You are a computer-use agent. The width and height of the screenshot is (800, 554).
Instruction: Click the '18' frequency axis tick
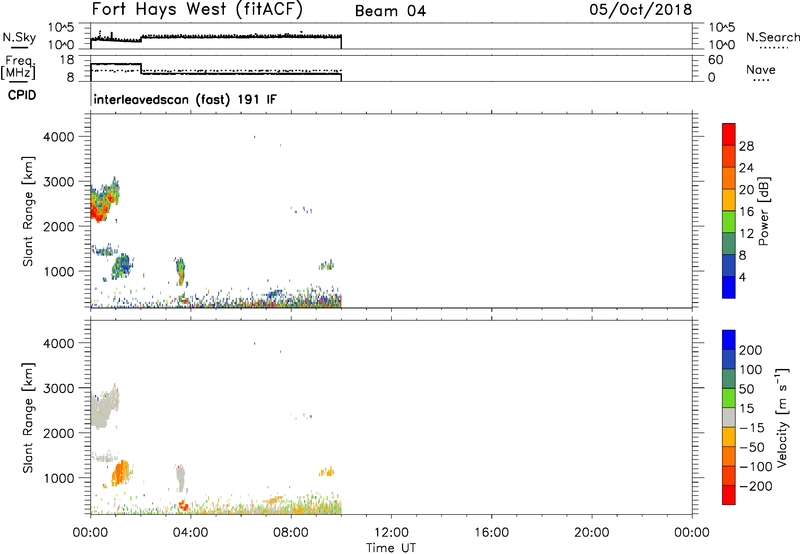pos(67,60)
